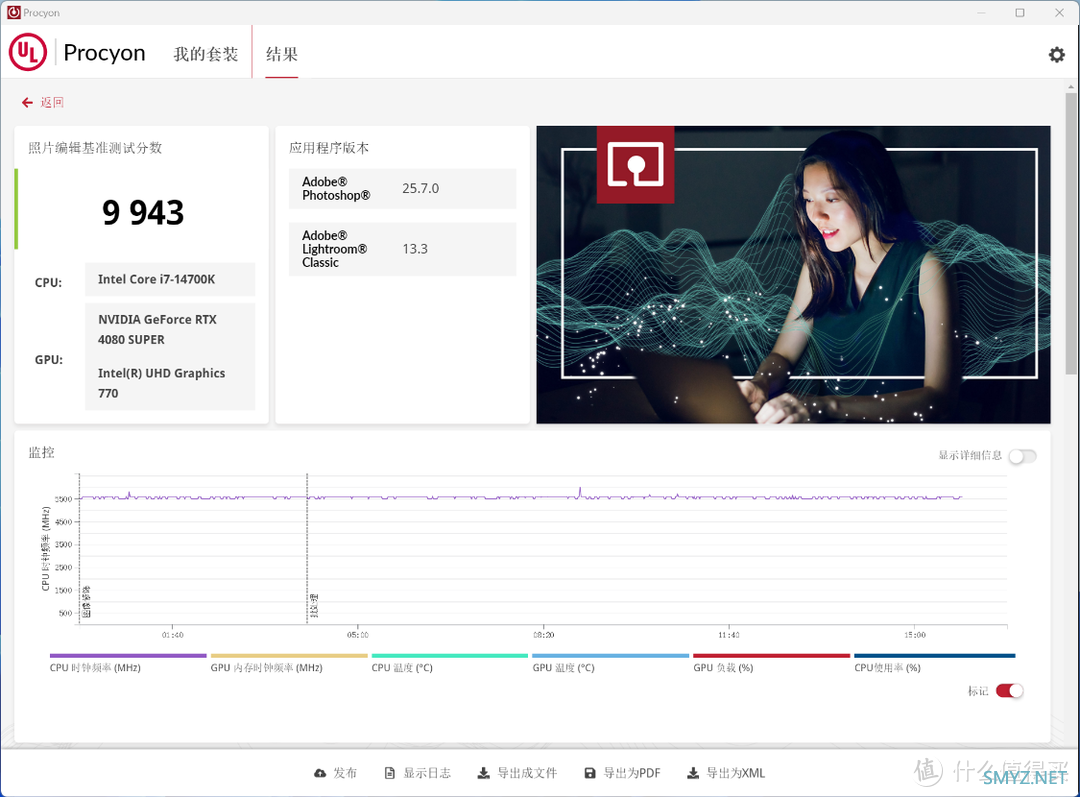The image size is (1080, 797).
Task: Click the Intel Core i7-14700K field
Action: tap(170, 279)
